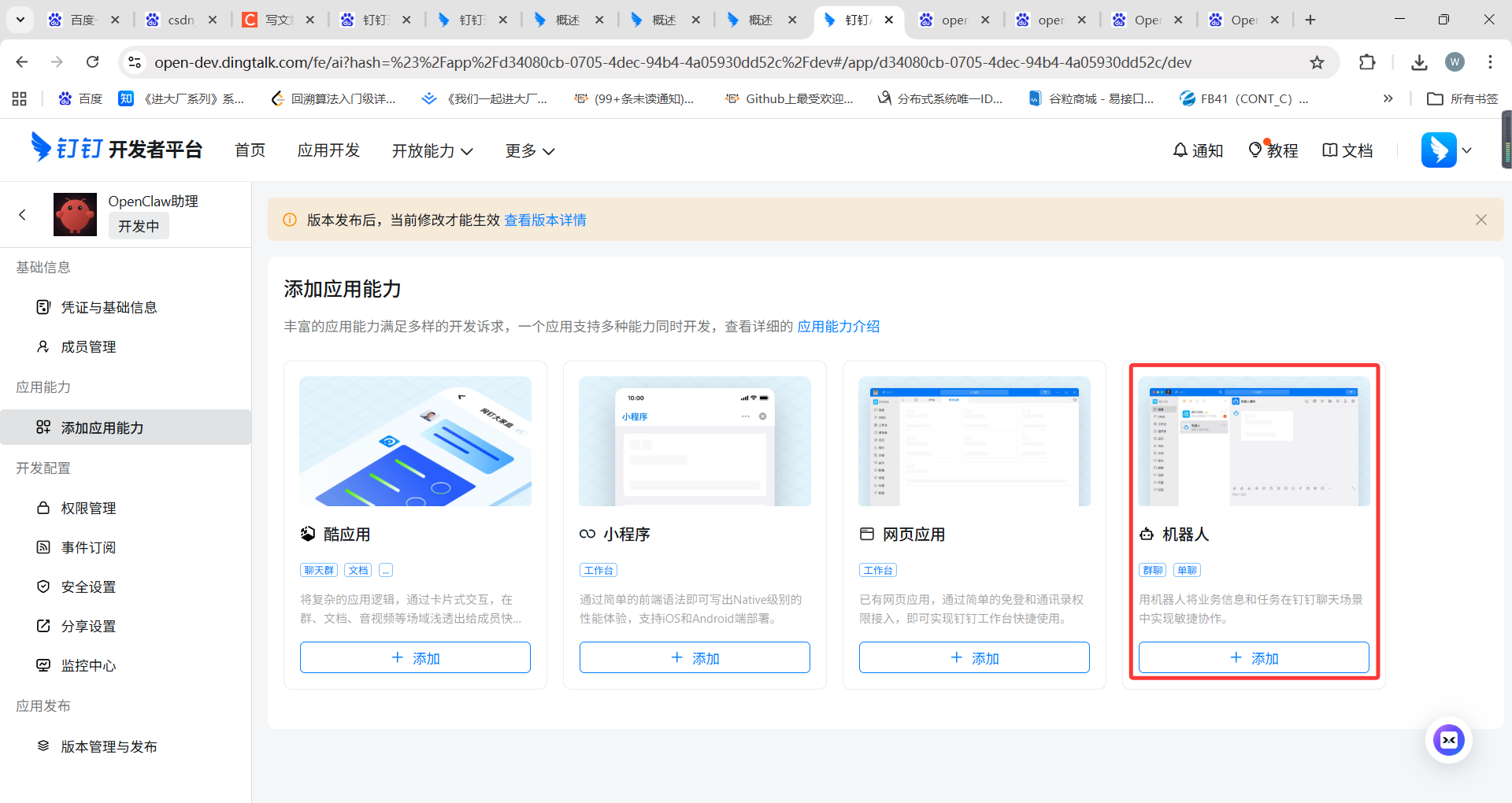Open the docs book icon
The height and width of the screenshot is (803, 1512).
(1330, 150)
